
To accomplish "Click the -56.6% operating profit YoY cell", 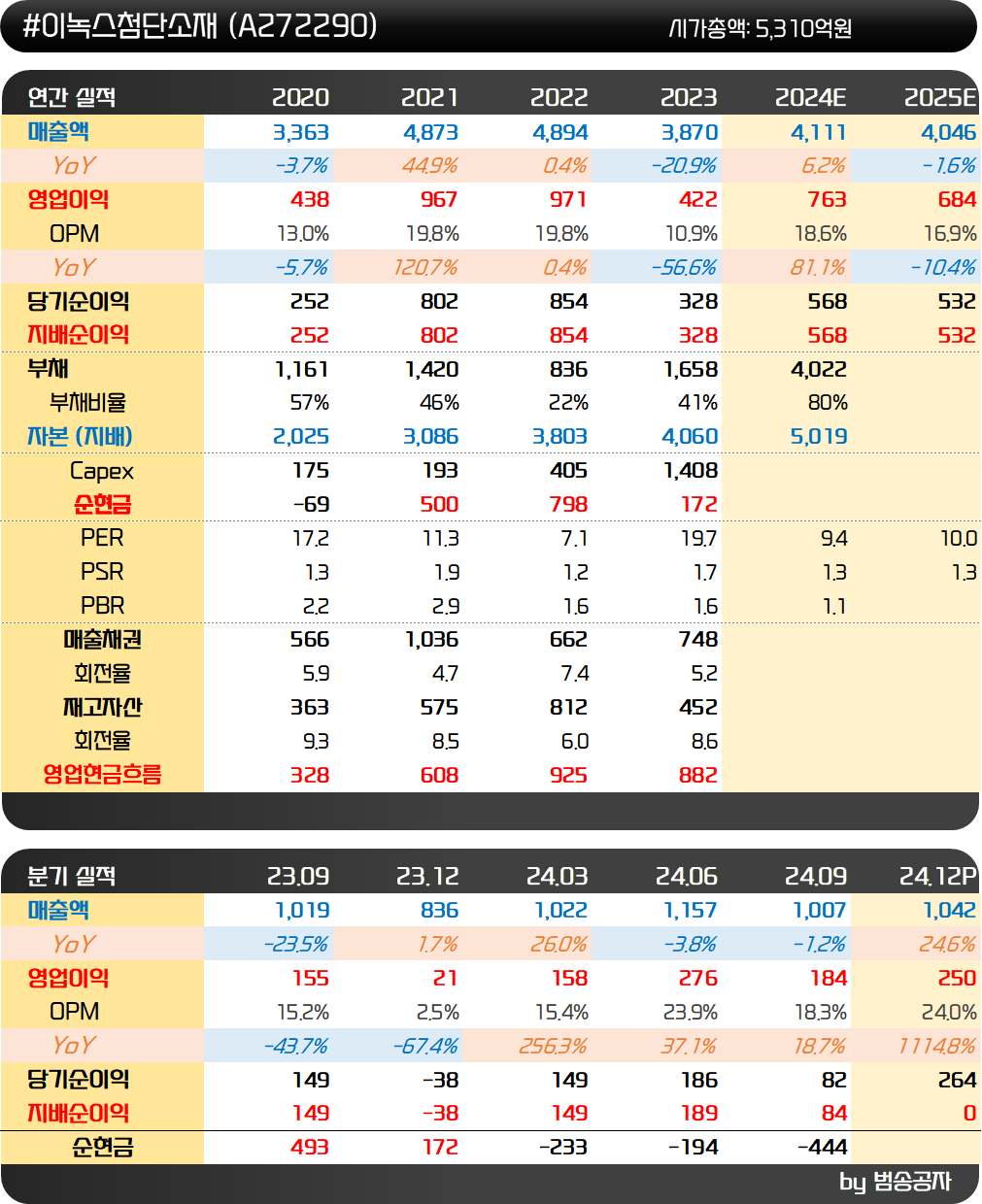I will [x=684, y=267].
